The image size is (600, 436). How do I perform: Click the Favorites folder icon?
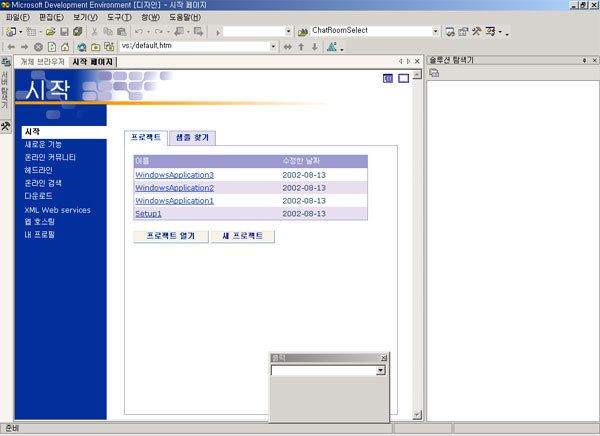[x=95, y=47]
